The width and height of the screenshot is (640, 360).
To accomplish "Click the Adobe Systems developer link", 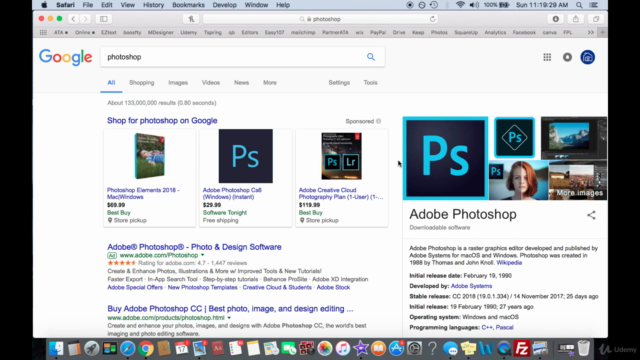I will tap(471, 286).
